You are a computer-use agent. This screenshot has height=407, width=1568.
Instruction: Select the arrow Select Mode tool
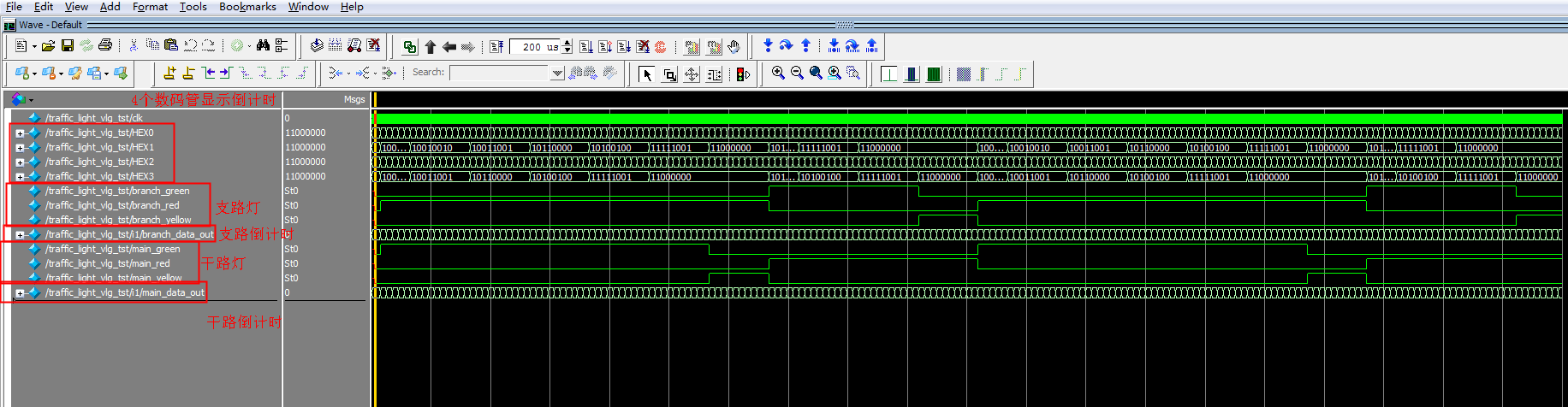click(647, 74)
